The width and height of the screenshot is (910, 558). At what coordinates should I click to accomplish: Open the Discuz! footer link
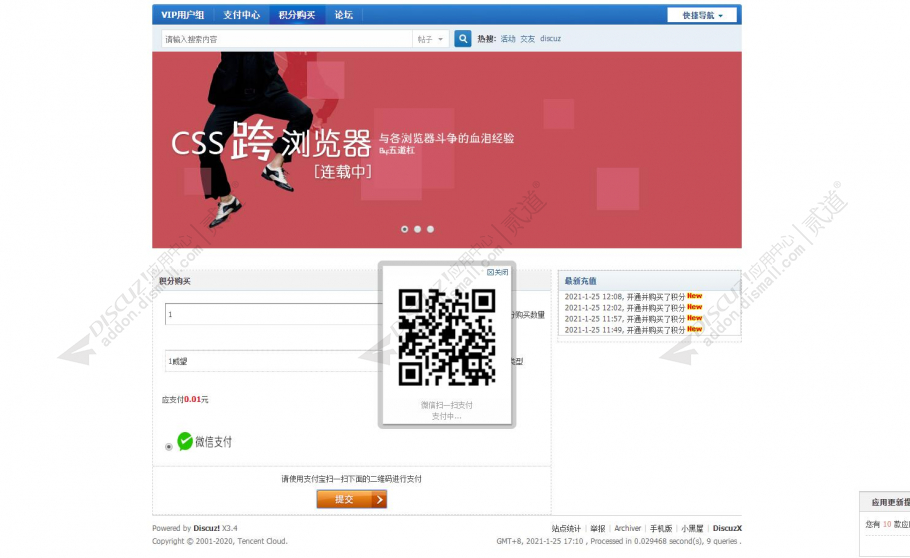pyautogui.click(x=207, y=528)
